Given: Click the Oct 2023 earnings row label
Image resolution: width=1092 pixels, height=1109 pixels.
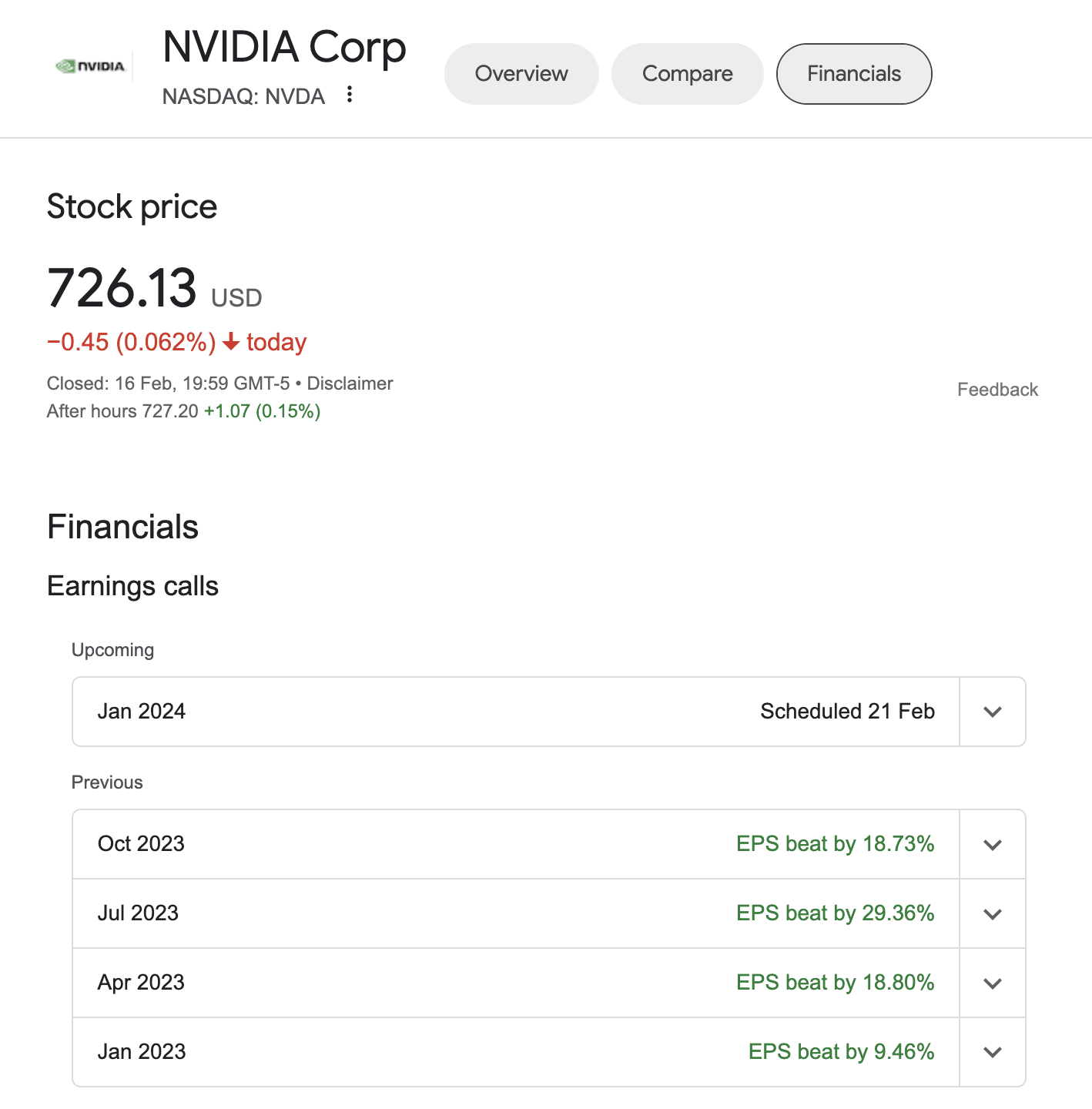Looking at the screenshot, I should tap(141, 844).
